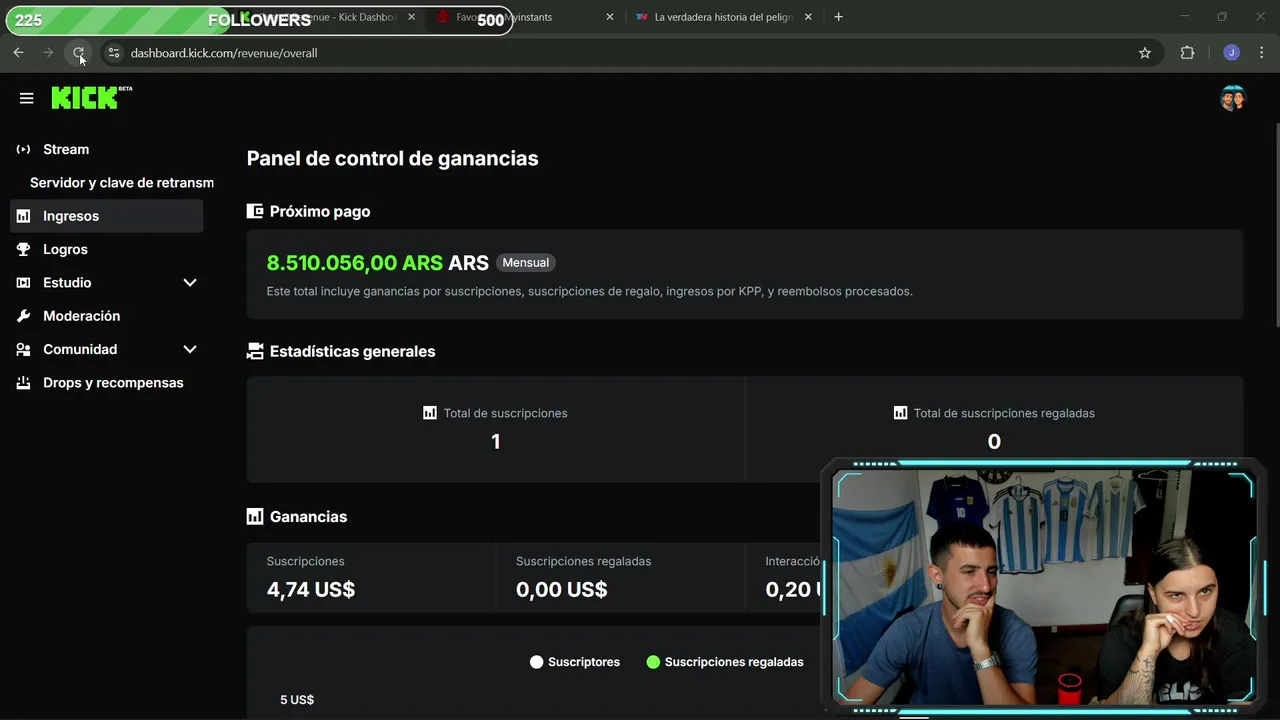
Task: Open the hamburger menu next to Kick logo
Action: point(26,98)
